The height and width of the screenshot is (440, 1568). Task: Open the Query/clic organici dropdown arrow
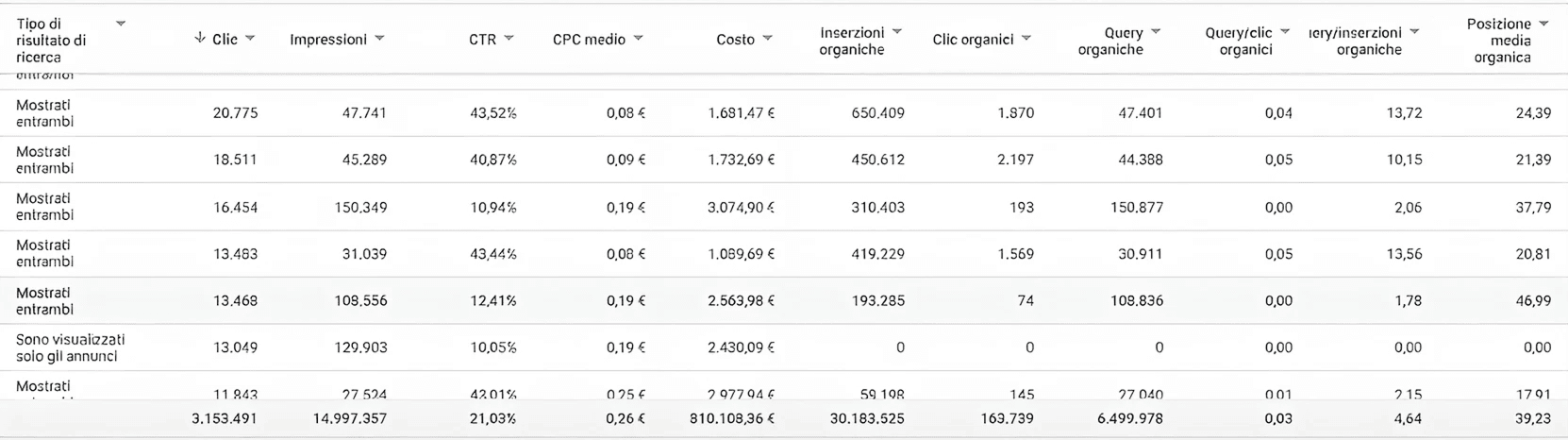(x=1285, y=32)
